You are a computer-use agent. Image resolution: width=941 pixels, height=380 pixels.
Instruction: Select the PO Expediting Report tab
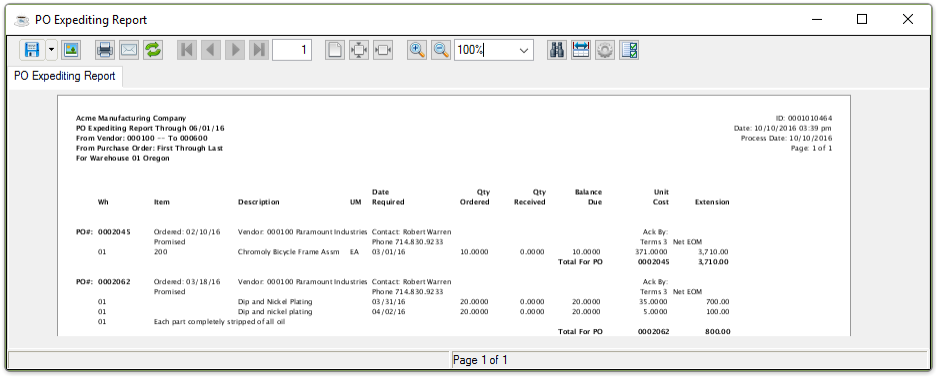65,76
